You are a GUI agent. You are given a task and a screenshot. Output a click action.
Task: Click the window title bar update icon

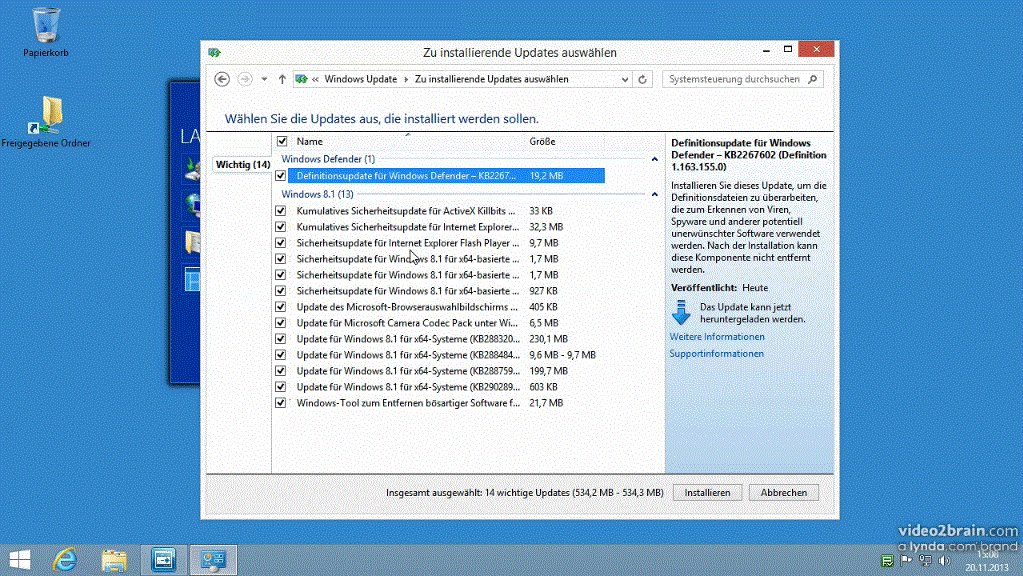coord(214,52)
